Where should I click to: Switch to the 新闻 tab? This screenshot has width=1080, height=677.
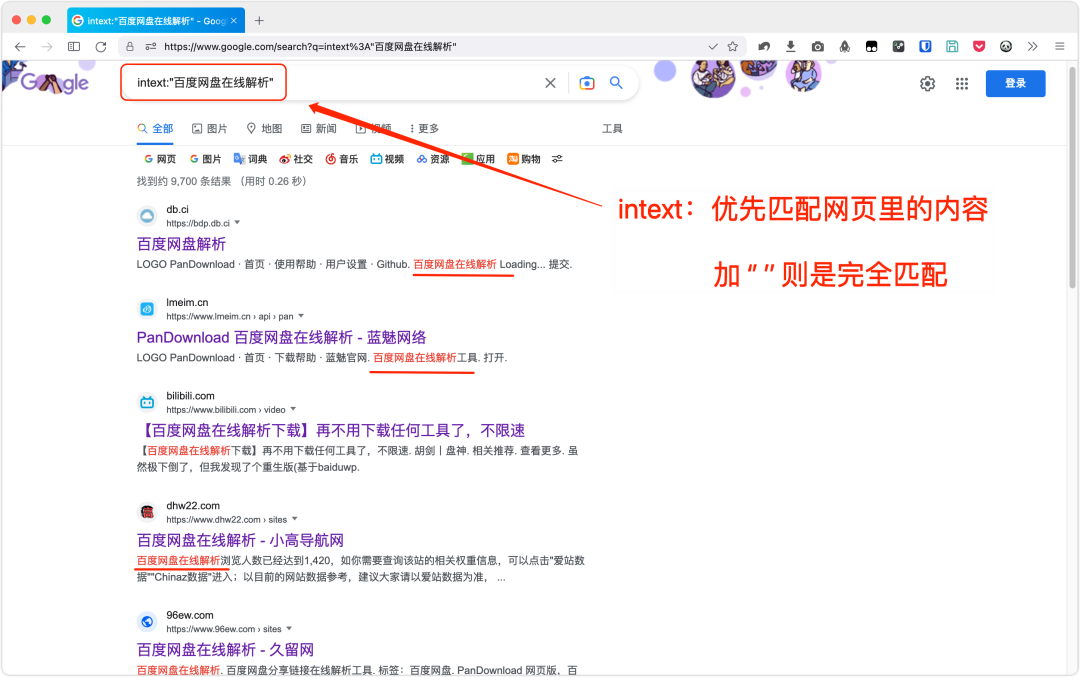point(319,129)
